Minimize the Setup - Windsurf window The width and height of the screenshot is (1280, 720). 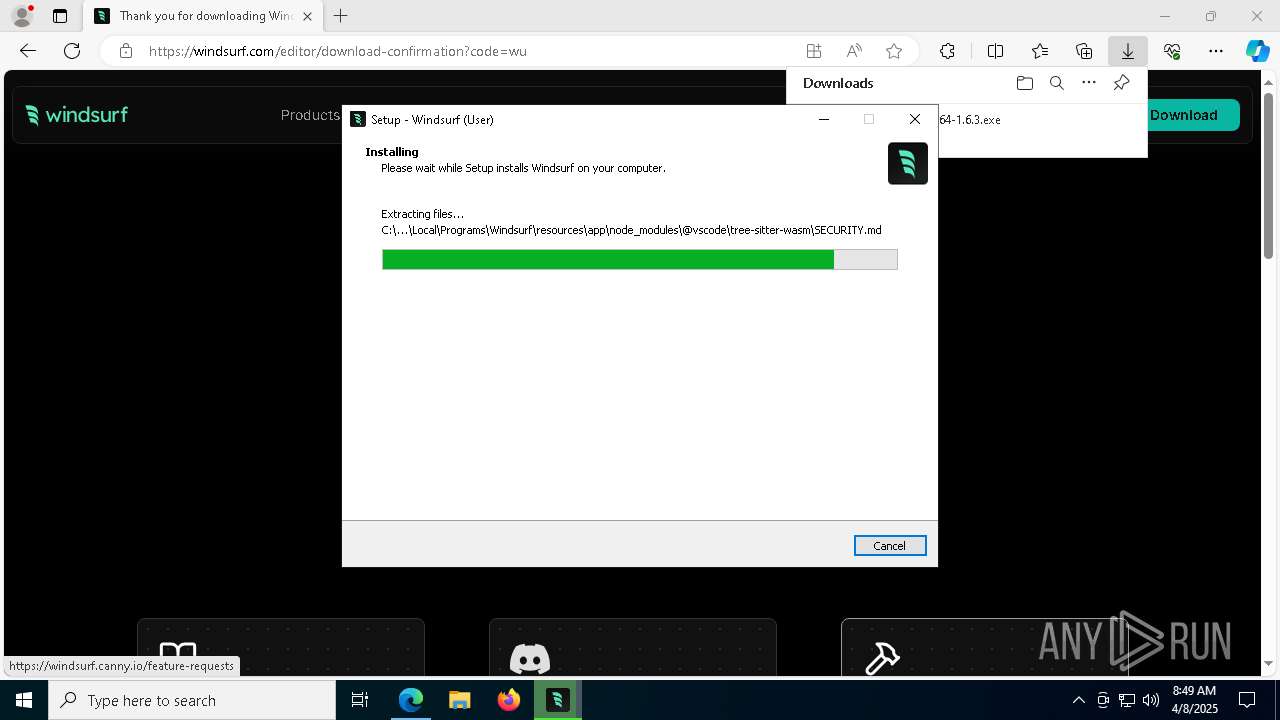(824, 119)
